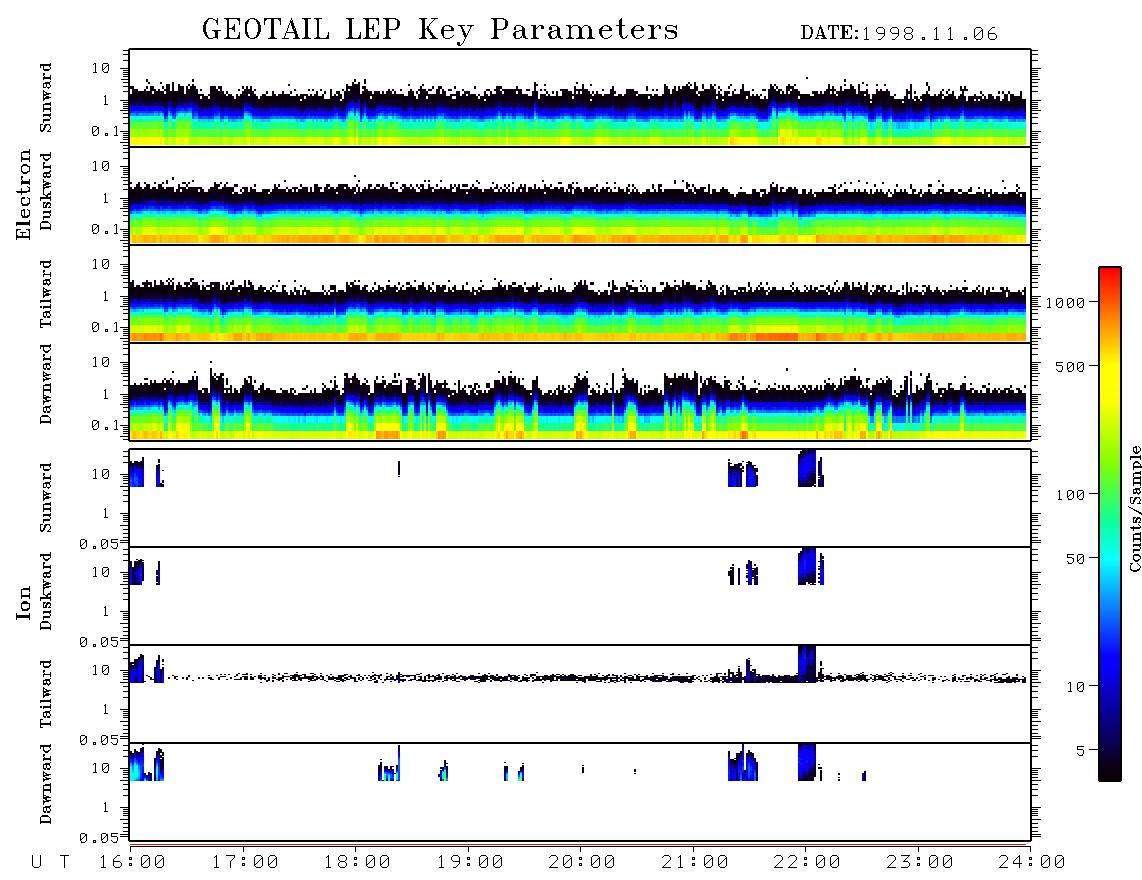
Task: Click the "500" colorbar tick label
Action: tap(1071, 366)
